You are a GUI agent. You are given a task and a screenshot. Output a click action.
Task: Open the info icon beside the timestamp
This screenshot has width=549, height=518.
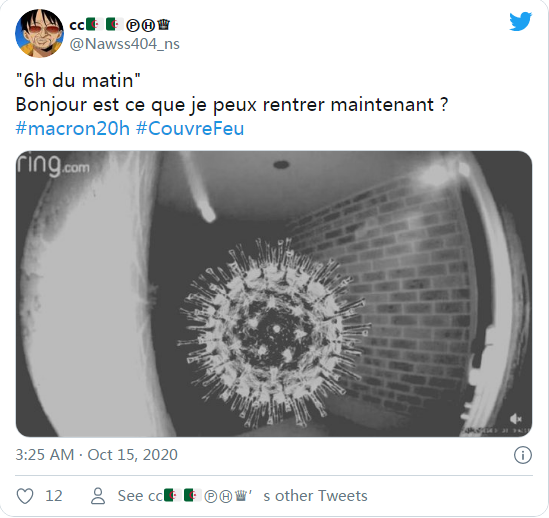tap(523, 455)
